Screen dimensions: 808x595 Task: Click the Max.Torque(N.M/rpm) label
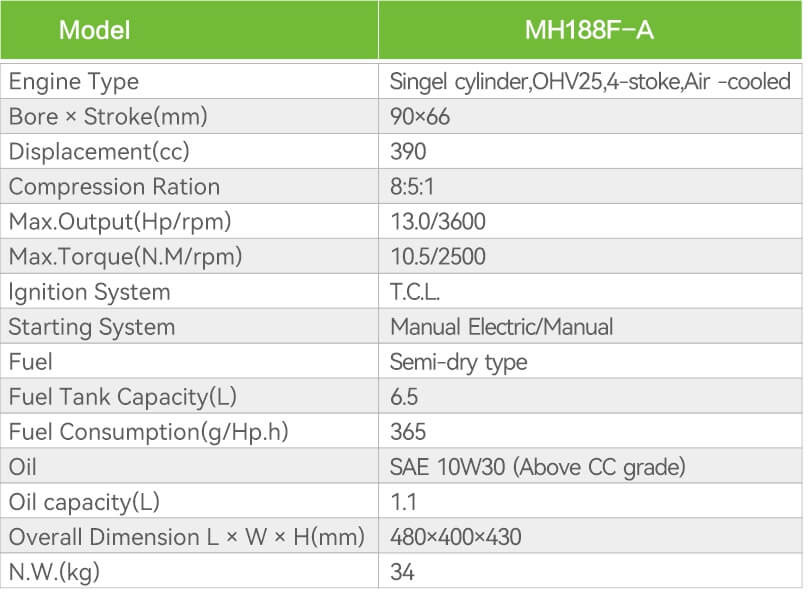coord(125,257)
